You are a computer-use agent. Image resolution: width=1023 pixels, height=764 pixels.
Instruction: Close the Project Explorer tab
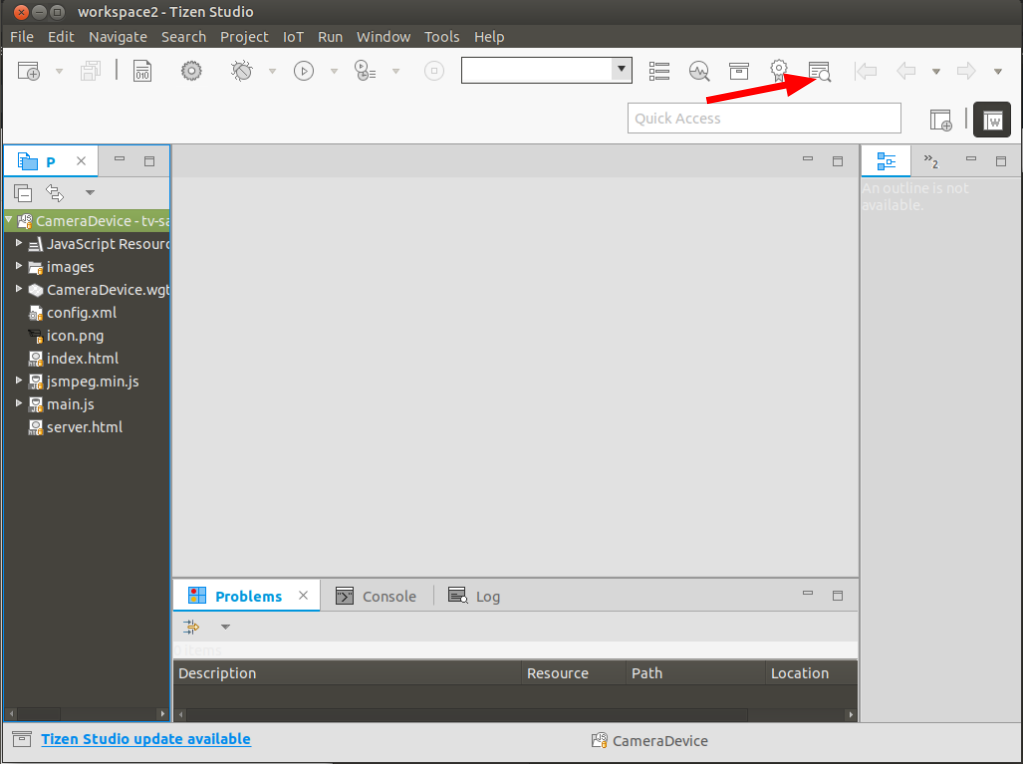pos(81,160)
